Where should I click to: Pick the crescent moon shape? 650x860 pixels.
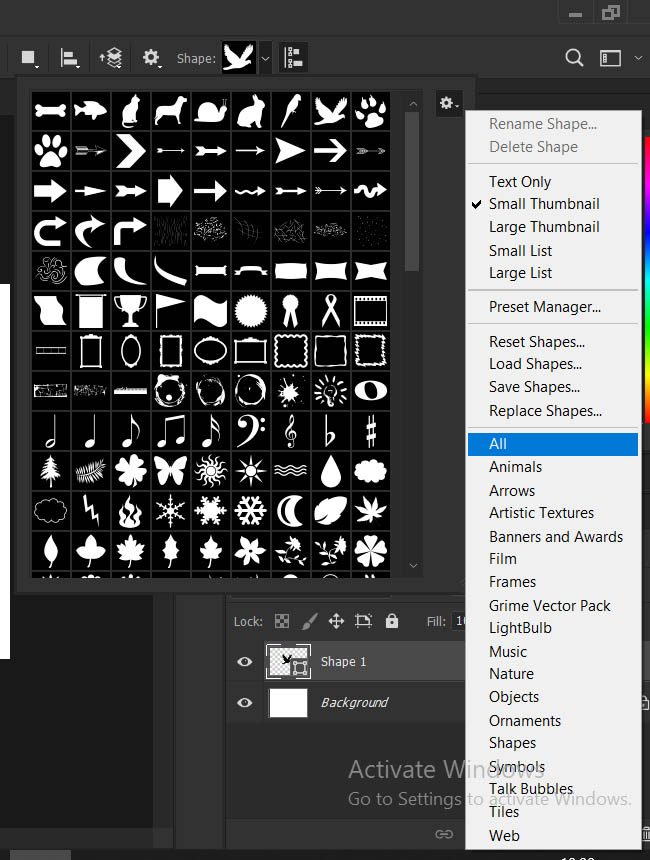pos(291,511)
